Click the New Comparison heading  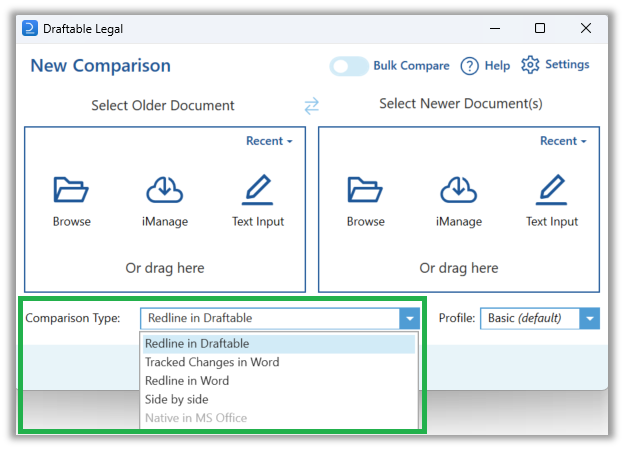[101, 66]
